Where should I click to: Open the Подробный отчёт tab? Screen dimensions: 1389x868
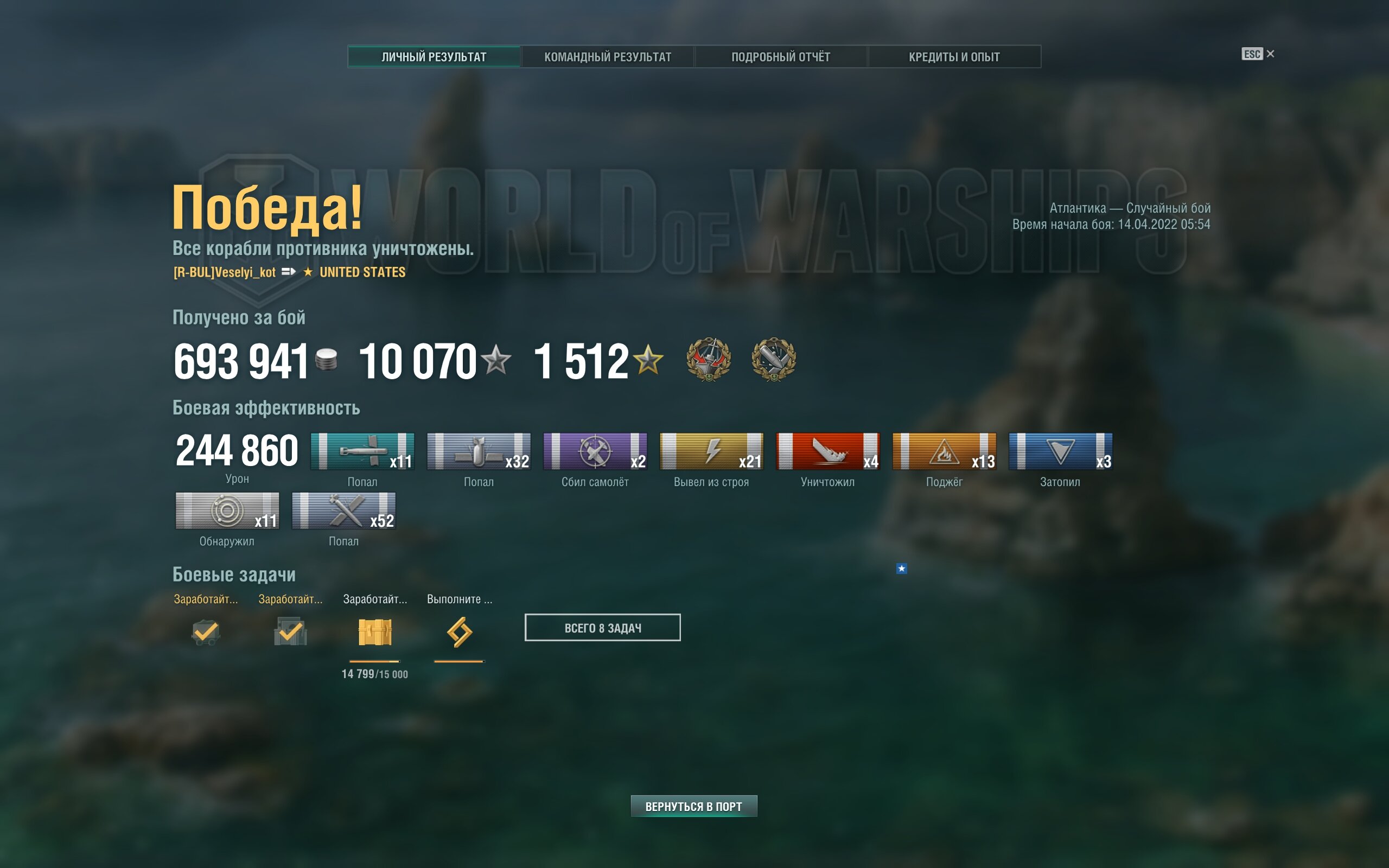click(x=781, y=57)
